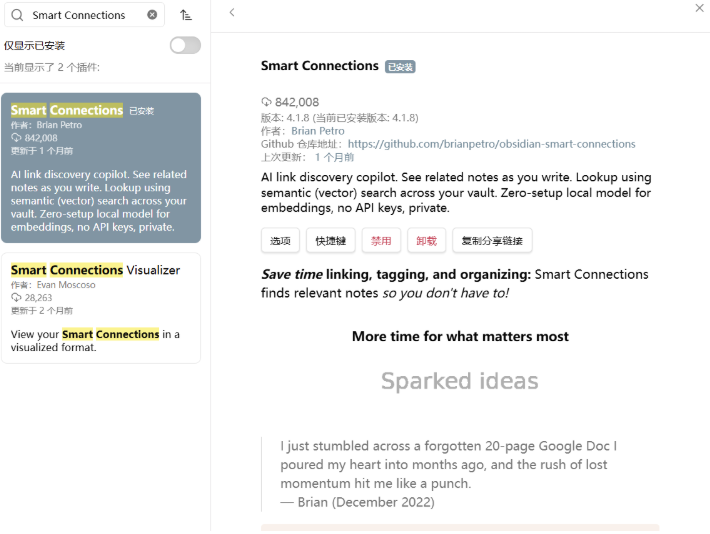
Task: Copy share link with 复制分享链接
Action: pos(492,241)
